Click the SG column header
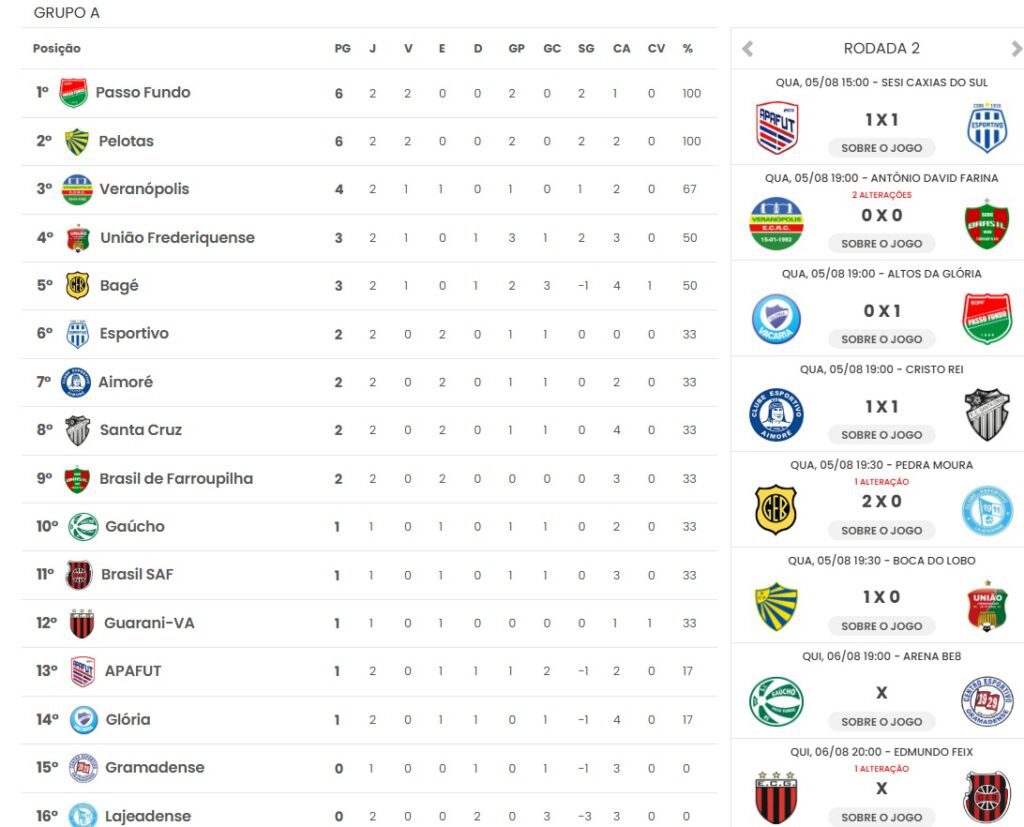Image resolution: width=1024 pixels, height=827 pixels. (x=586, y=48)
